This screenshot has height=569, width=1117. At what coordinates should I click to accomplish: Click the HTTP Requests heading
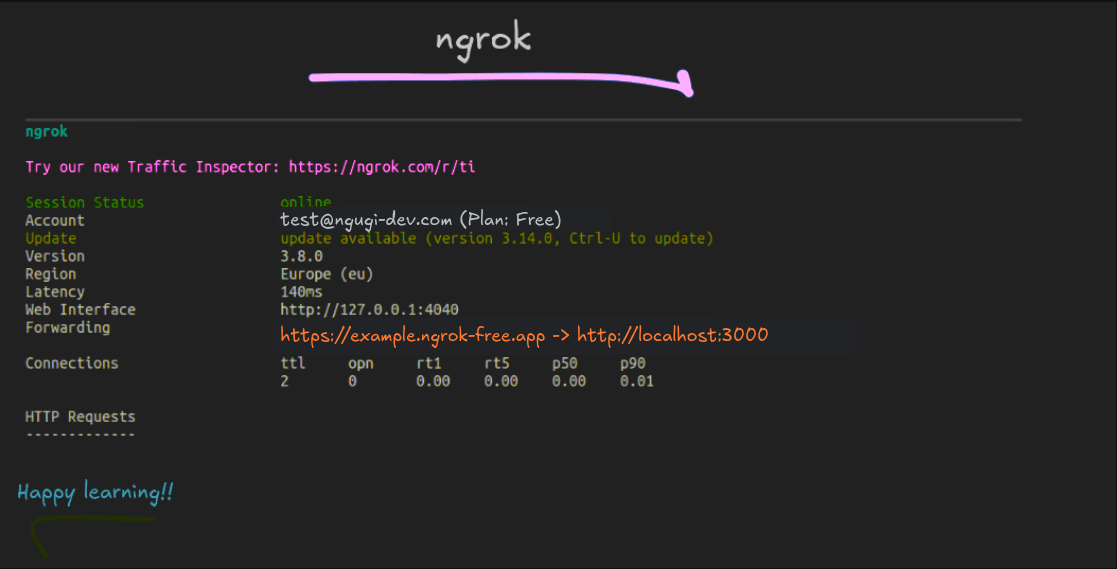pos(80,417)
